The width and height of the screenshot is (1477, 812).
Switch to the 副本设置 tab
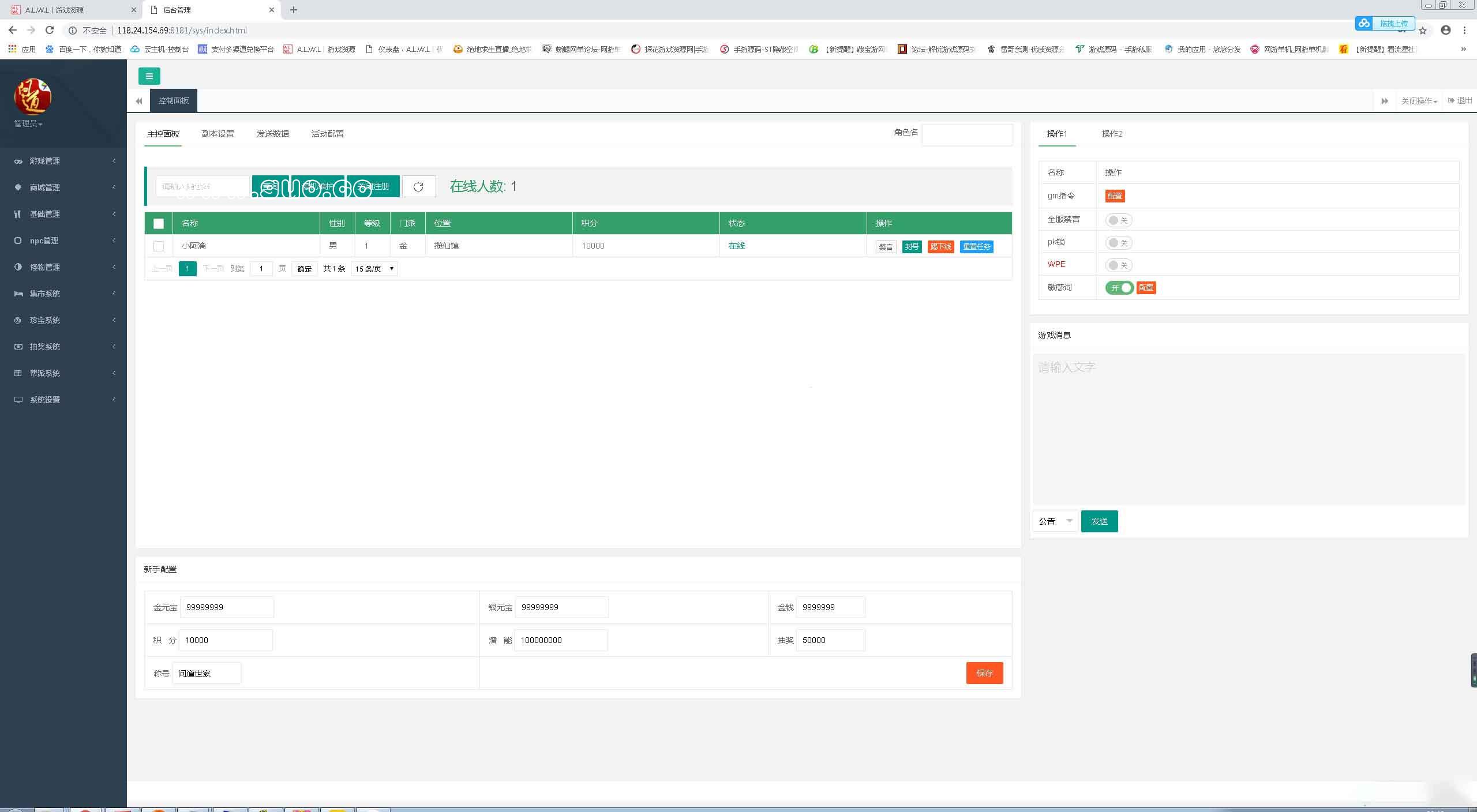pyautogui.click(x=218, y=134)
